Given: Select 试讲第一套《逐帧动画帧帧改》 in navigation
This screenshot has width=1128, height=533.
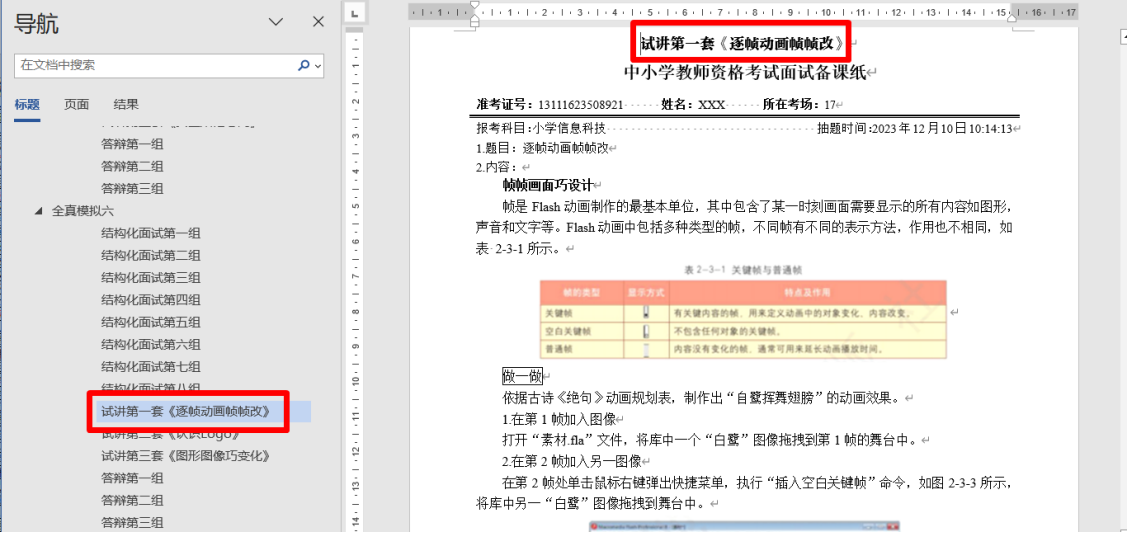Looking at the screenshot, I should (186, 411).
